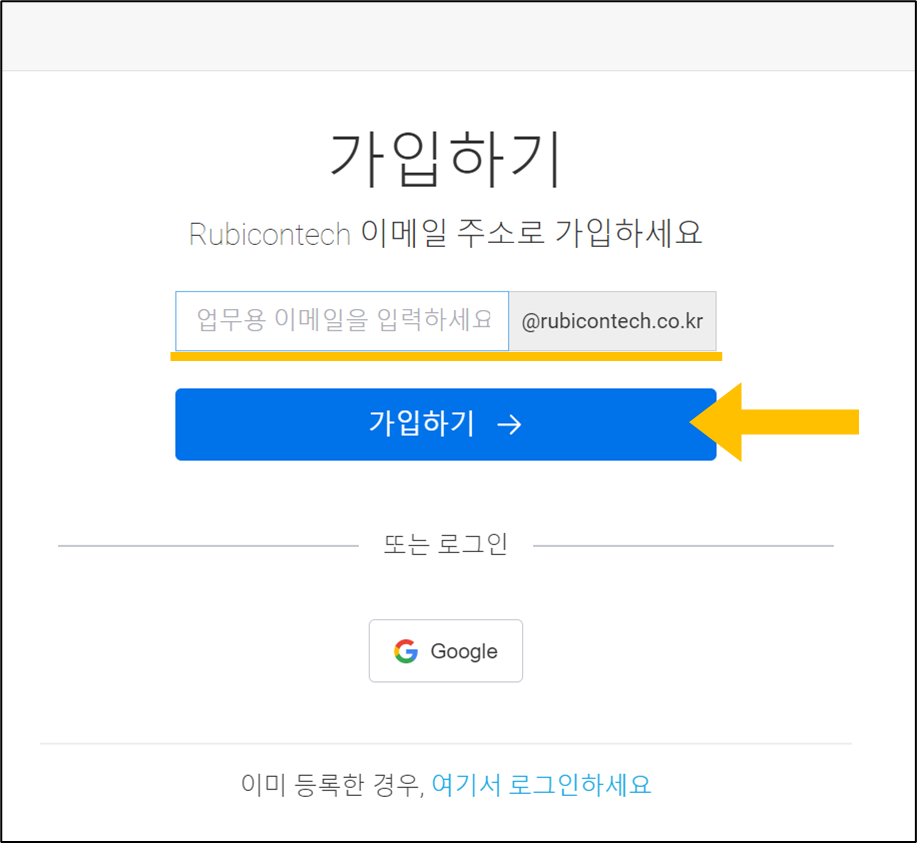Viewport: 917px width, 843px height.
Task: Click the right arrow icon in 가입하기 button
Action: coord(509,425)
